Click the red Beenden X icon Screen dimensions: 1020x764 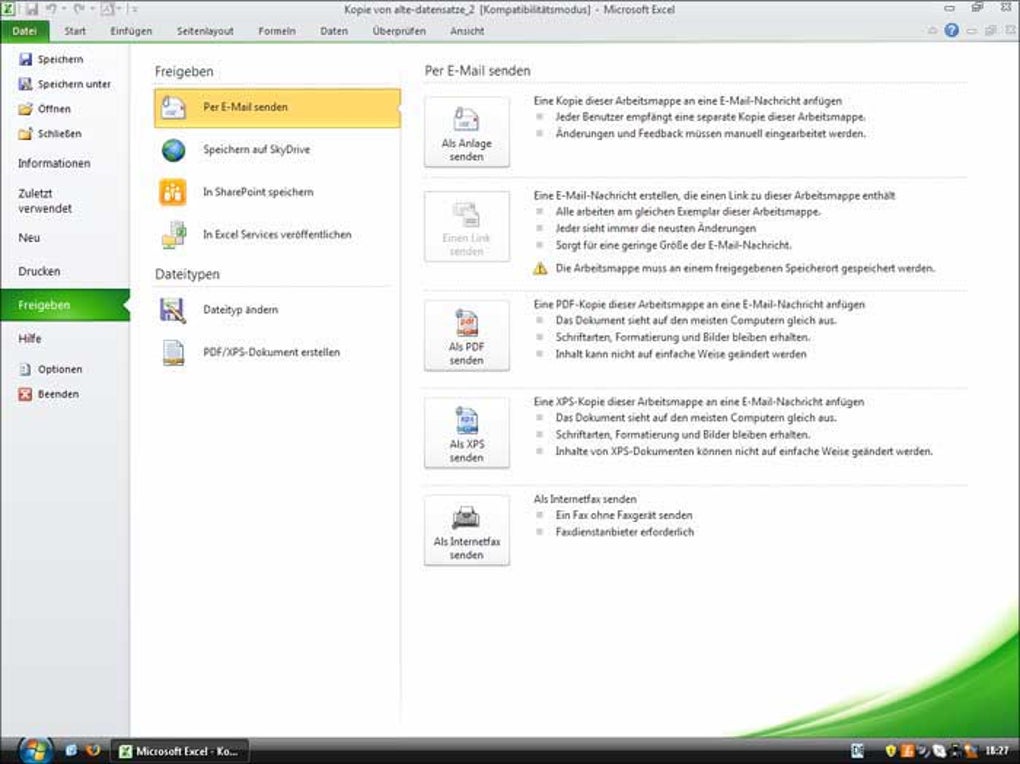25,394
